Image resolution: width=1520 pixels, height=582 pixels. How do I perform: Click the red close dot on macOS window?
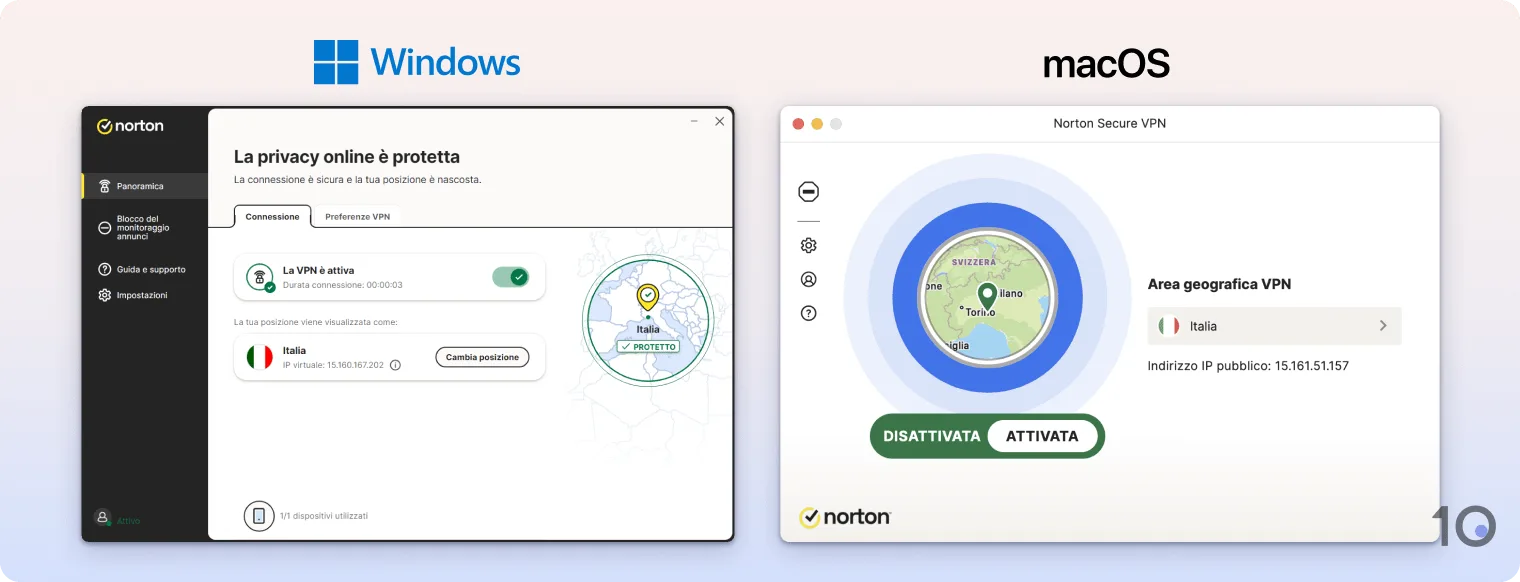[798, 124]
